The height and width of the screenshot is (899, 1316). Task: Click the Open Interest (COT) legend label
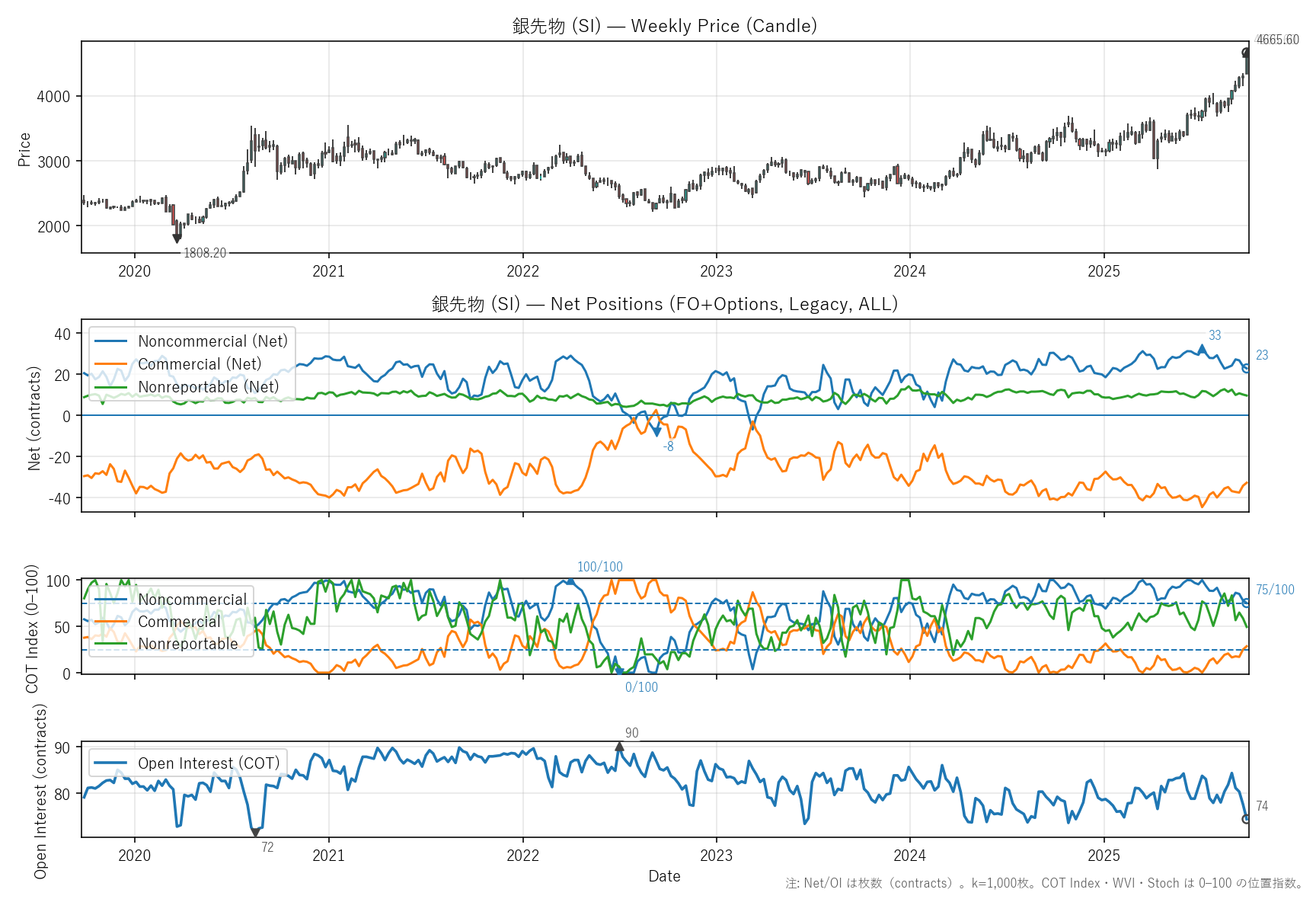pos(208,763)
